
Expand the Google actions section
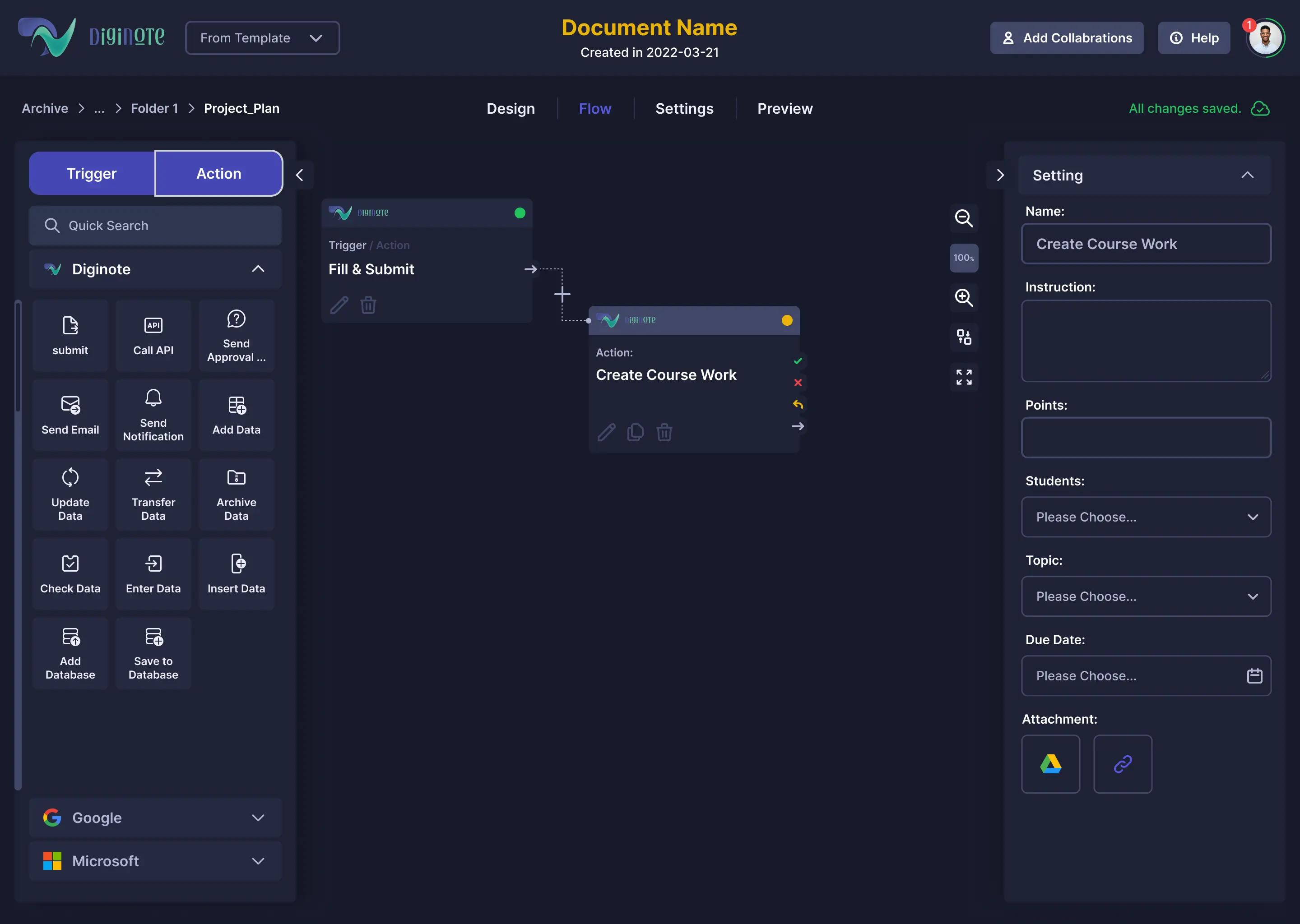pyautogui.click(x=155, y=818)
